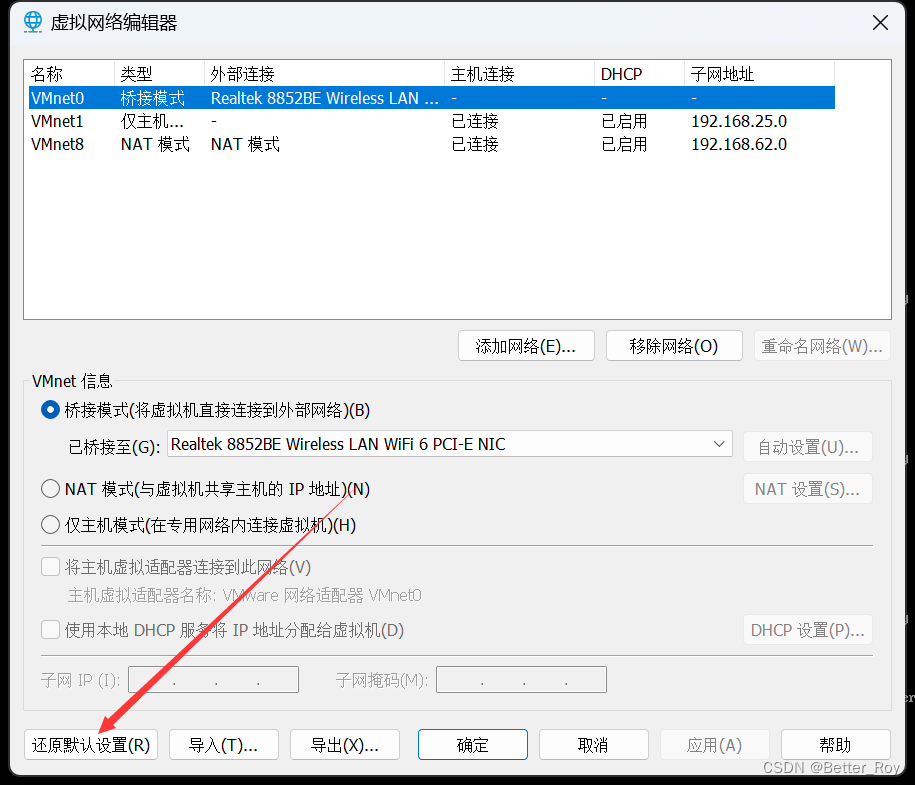Screen dimensions: 915x785
Task: Click the 类型 column header
Action: point(159,74)
